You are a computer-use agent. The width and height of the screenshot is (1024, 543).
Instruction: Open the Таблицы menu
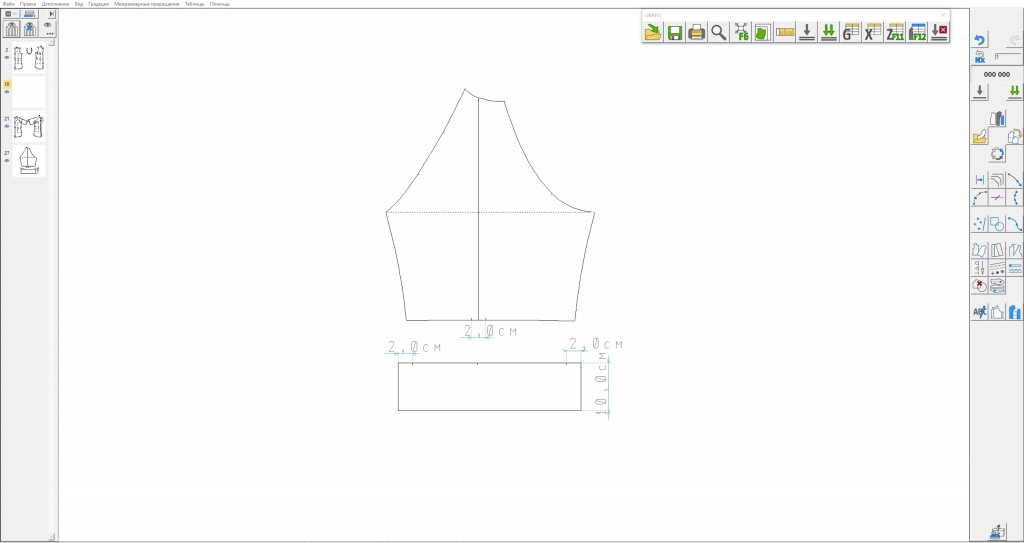193,4
